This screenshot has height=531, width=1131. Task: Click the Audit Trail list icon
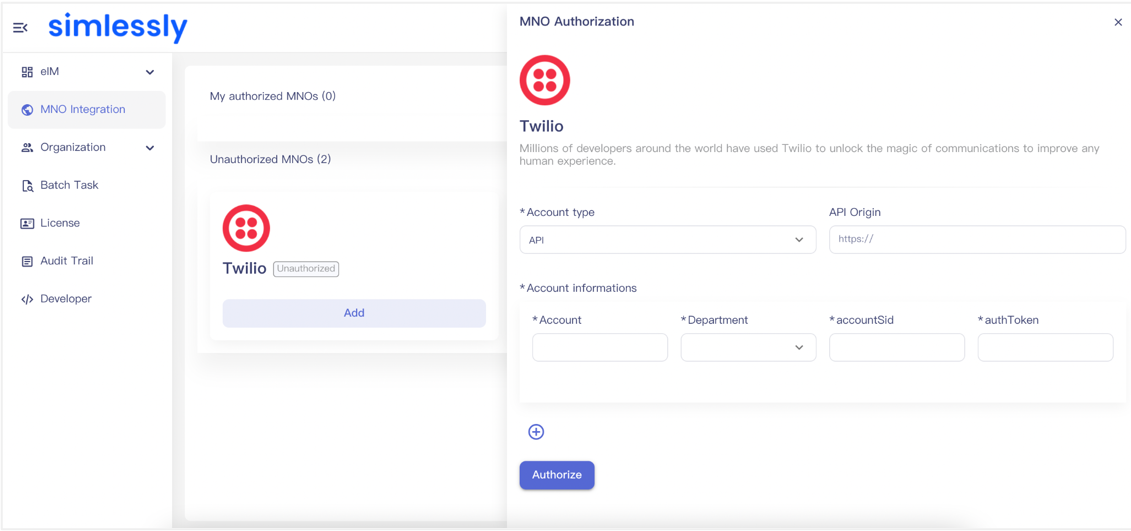pos(27,261)
